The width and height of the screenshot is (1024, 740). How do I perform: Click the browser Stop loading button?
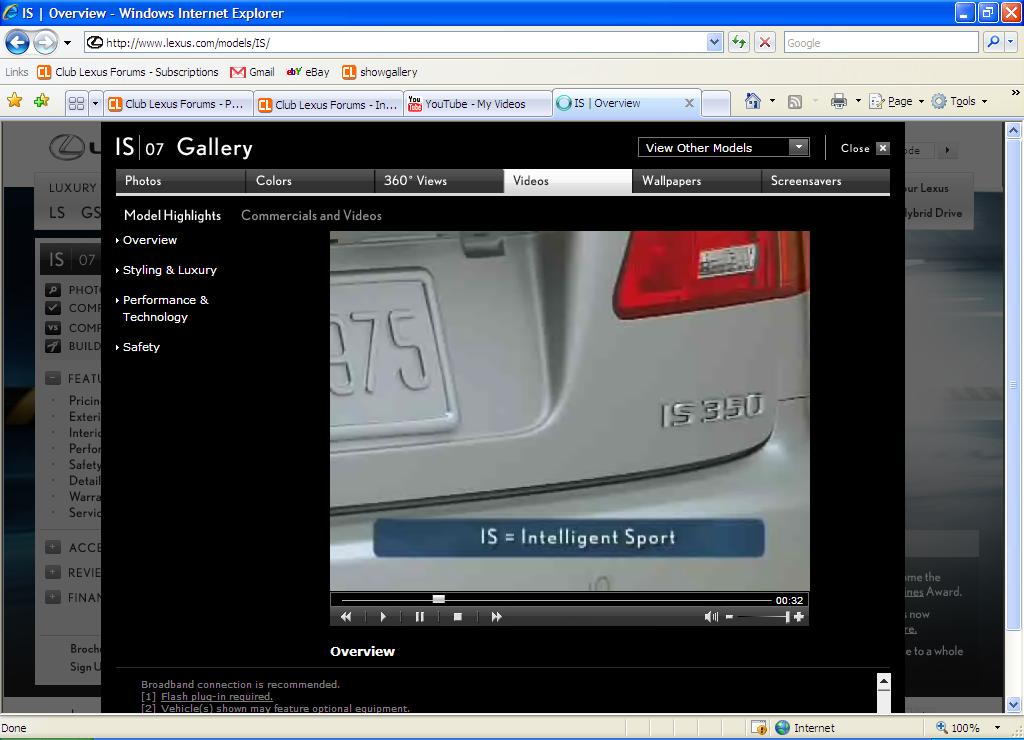tap(765, 42)
